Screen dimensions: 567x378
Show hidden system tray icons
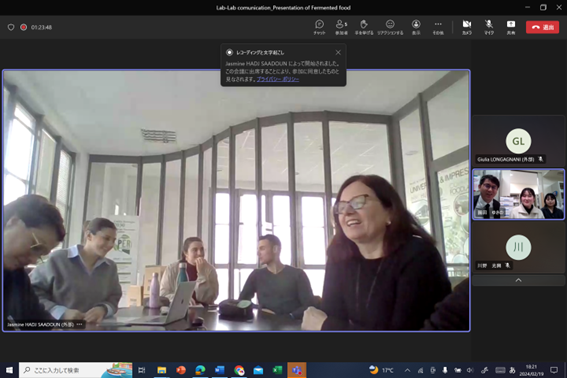pyautogui.click(x=407, y=370)
